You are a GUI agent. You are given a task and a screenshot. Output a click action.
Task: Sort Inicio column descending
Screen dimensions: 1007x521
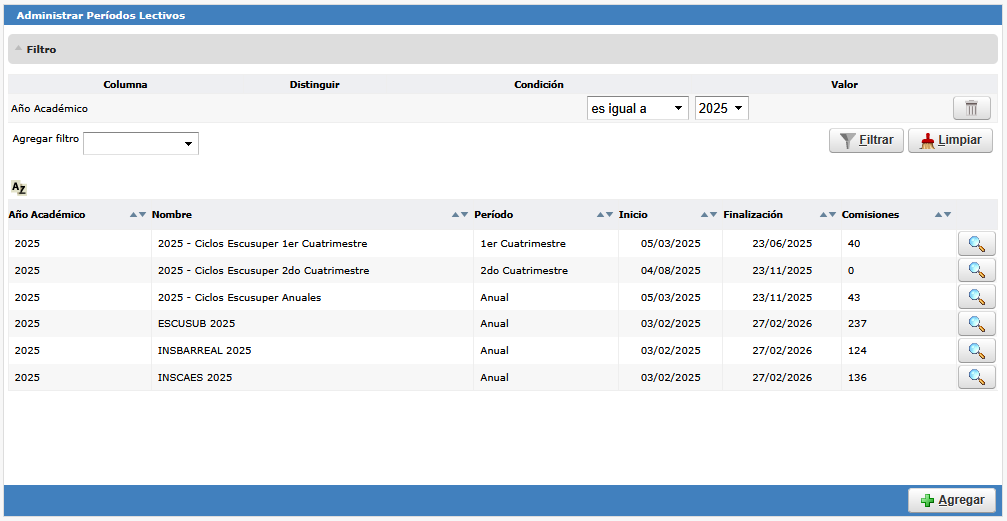tap(714, 215)
